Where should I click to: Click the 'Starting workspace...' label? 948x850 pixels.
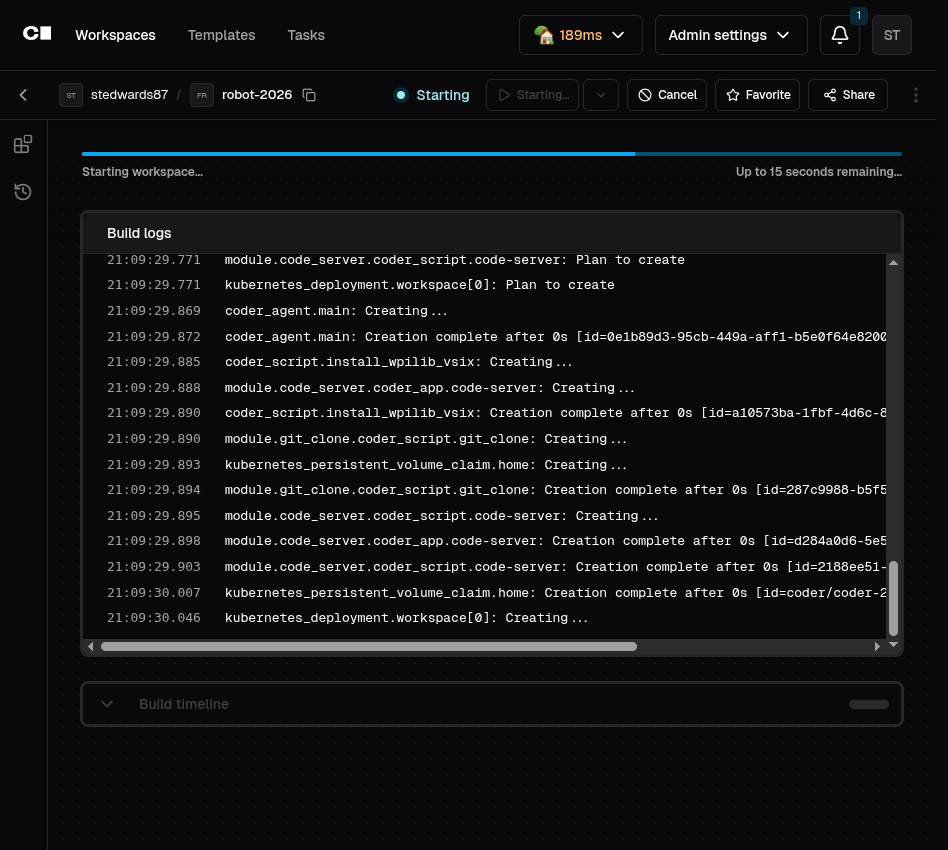point(143,172)
